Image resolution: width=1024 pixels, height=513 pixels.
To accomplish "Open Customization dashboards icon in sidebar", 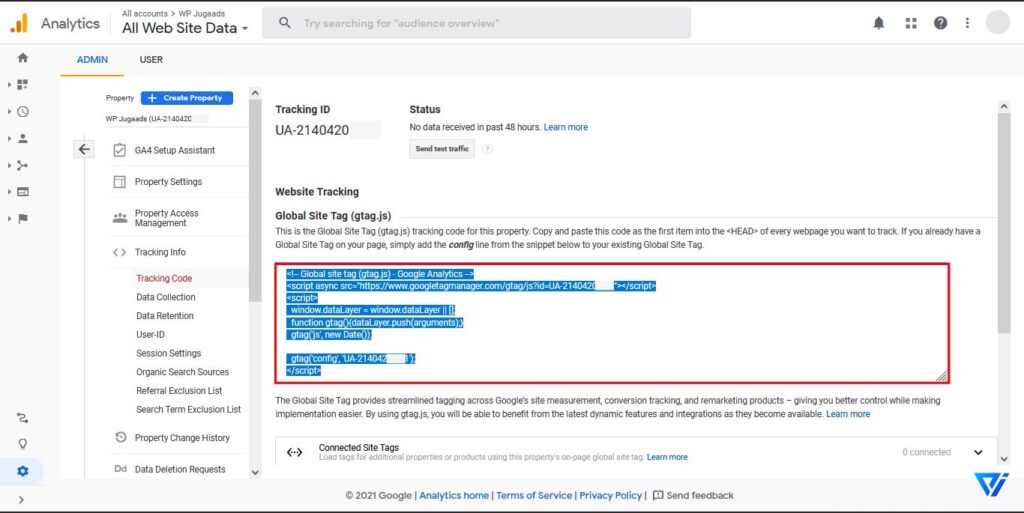I will (23, 85).
